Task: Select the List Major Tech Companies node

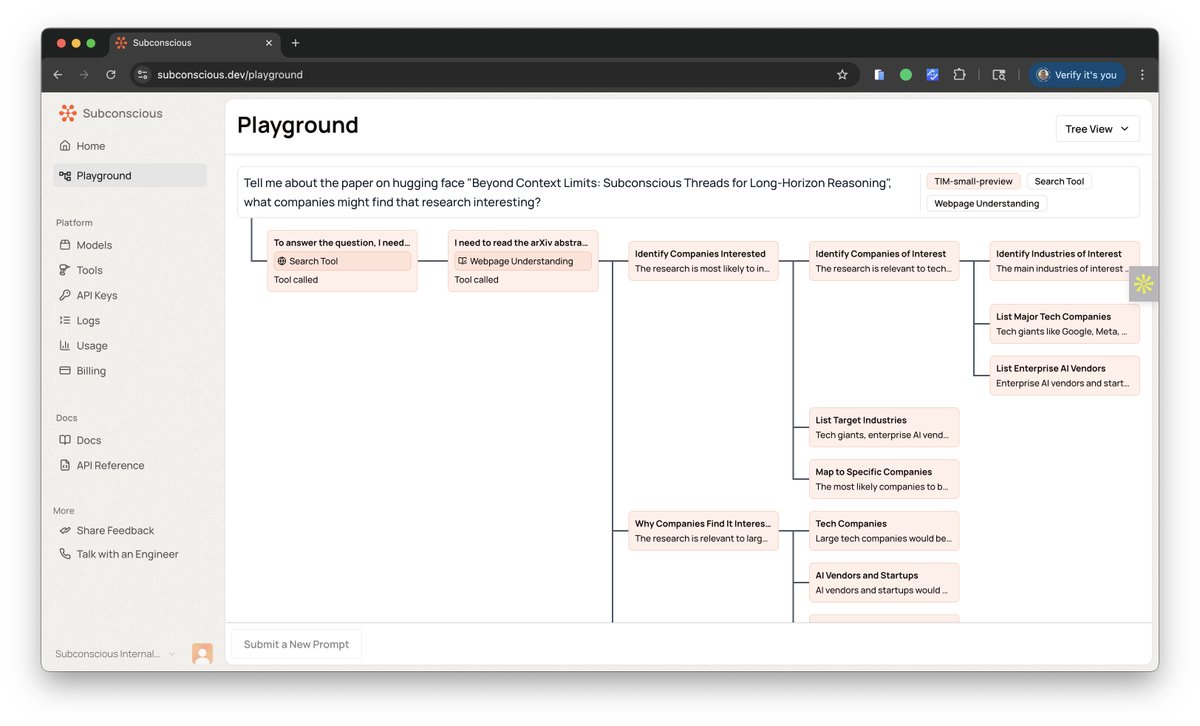Action: coord(1064,324)
